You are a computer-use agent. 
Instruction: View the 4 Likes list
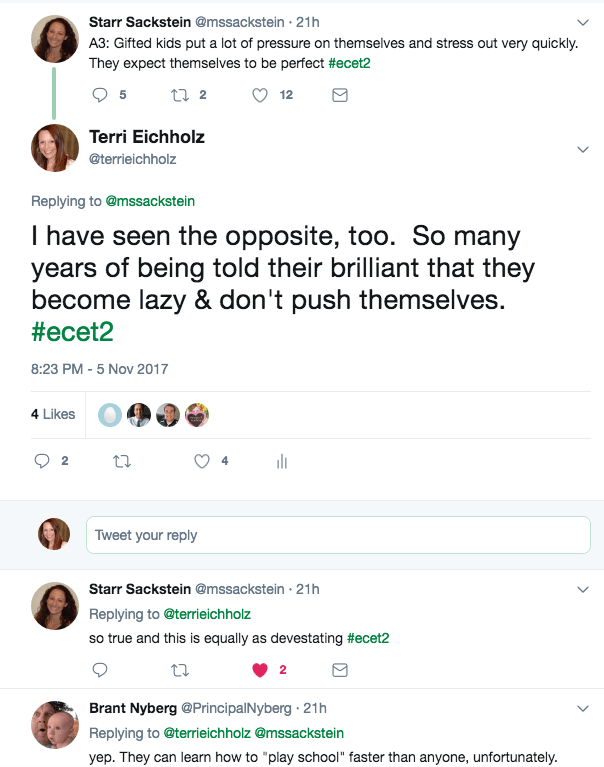(53, 414)
